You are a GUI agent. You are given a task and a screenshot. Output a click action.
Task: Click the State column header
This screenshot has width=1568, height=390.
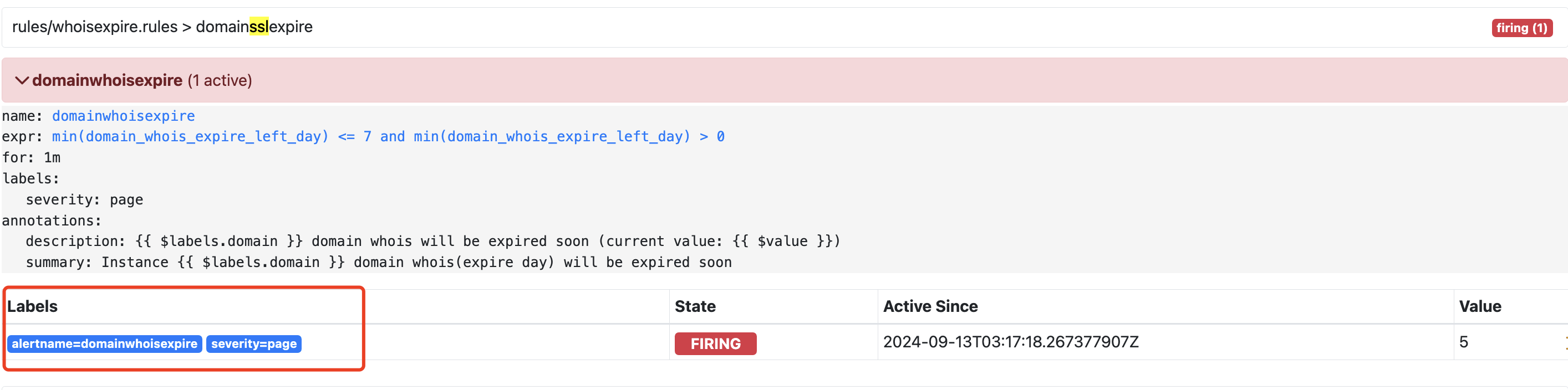[x=695, y=306]
